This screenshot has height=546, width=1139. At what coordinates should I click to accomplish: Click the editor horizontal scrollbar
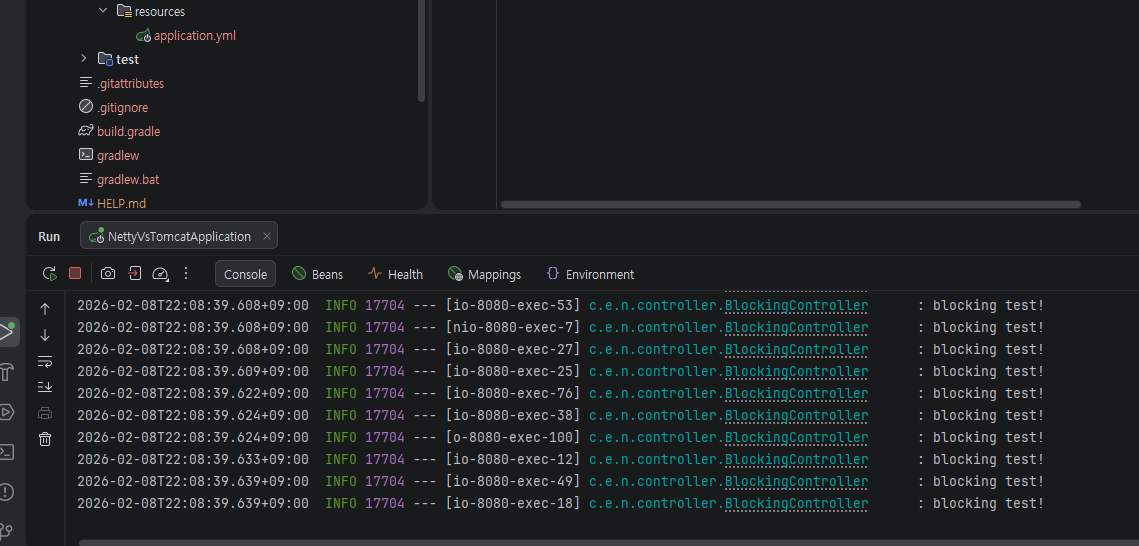tap(790, 205)
